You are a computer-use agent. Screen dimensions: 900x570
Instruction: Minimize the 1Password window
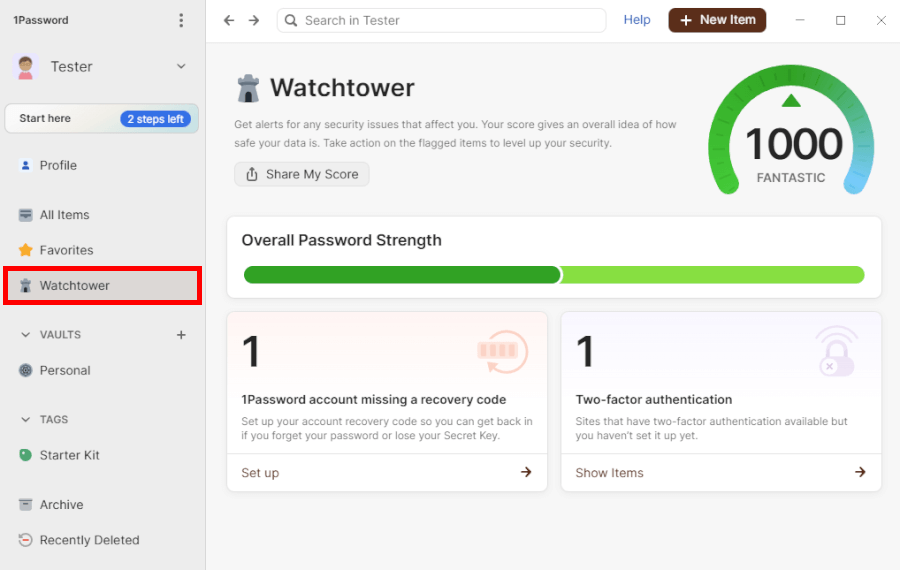(800, 21)
